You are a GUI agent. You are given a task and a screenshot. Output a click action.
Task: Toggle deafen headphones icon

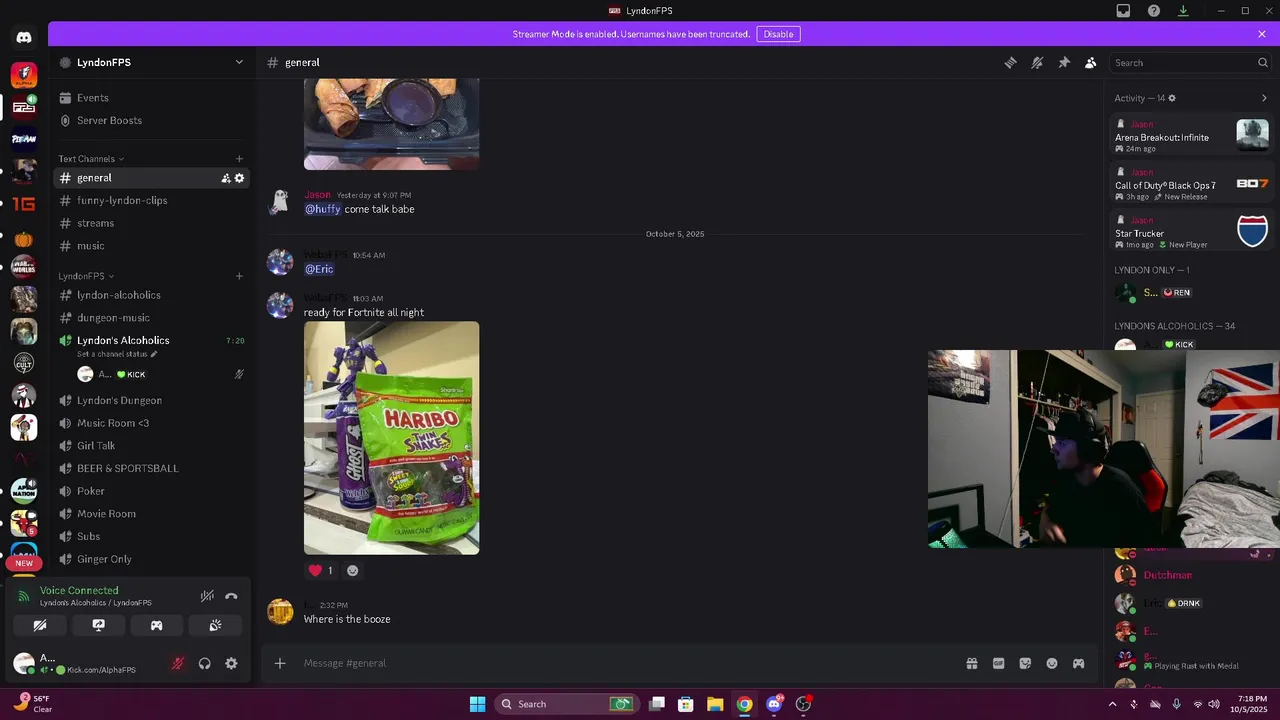(x=205, y=663)
